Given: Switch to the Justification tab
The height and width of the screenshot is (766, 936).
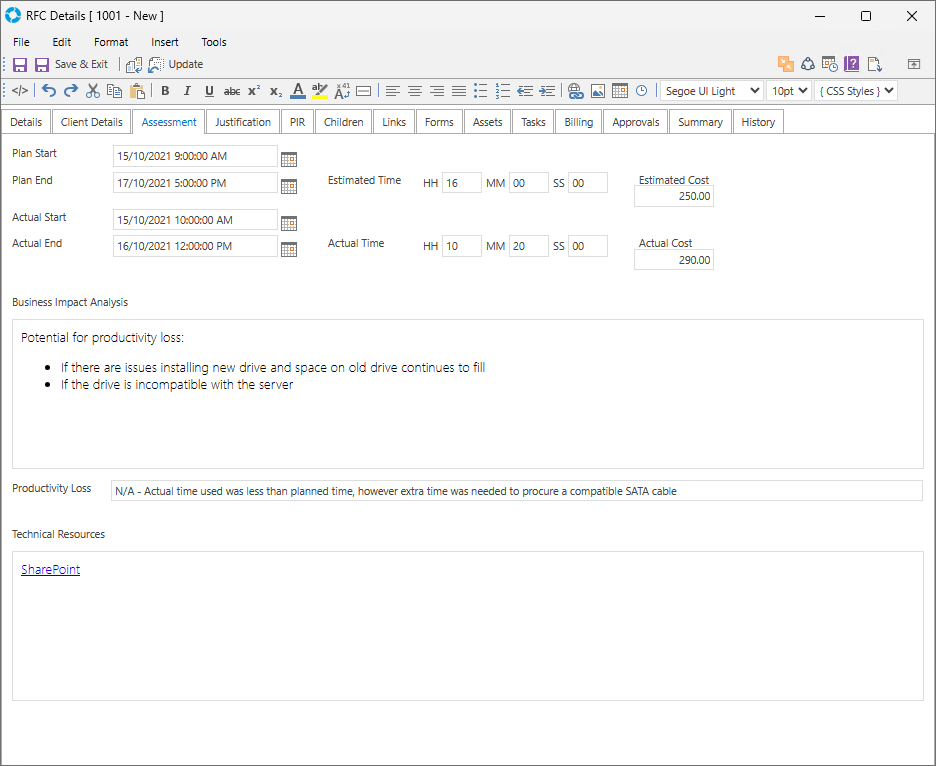Looking at the screenshot, I should [243, 122].
